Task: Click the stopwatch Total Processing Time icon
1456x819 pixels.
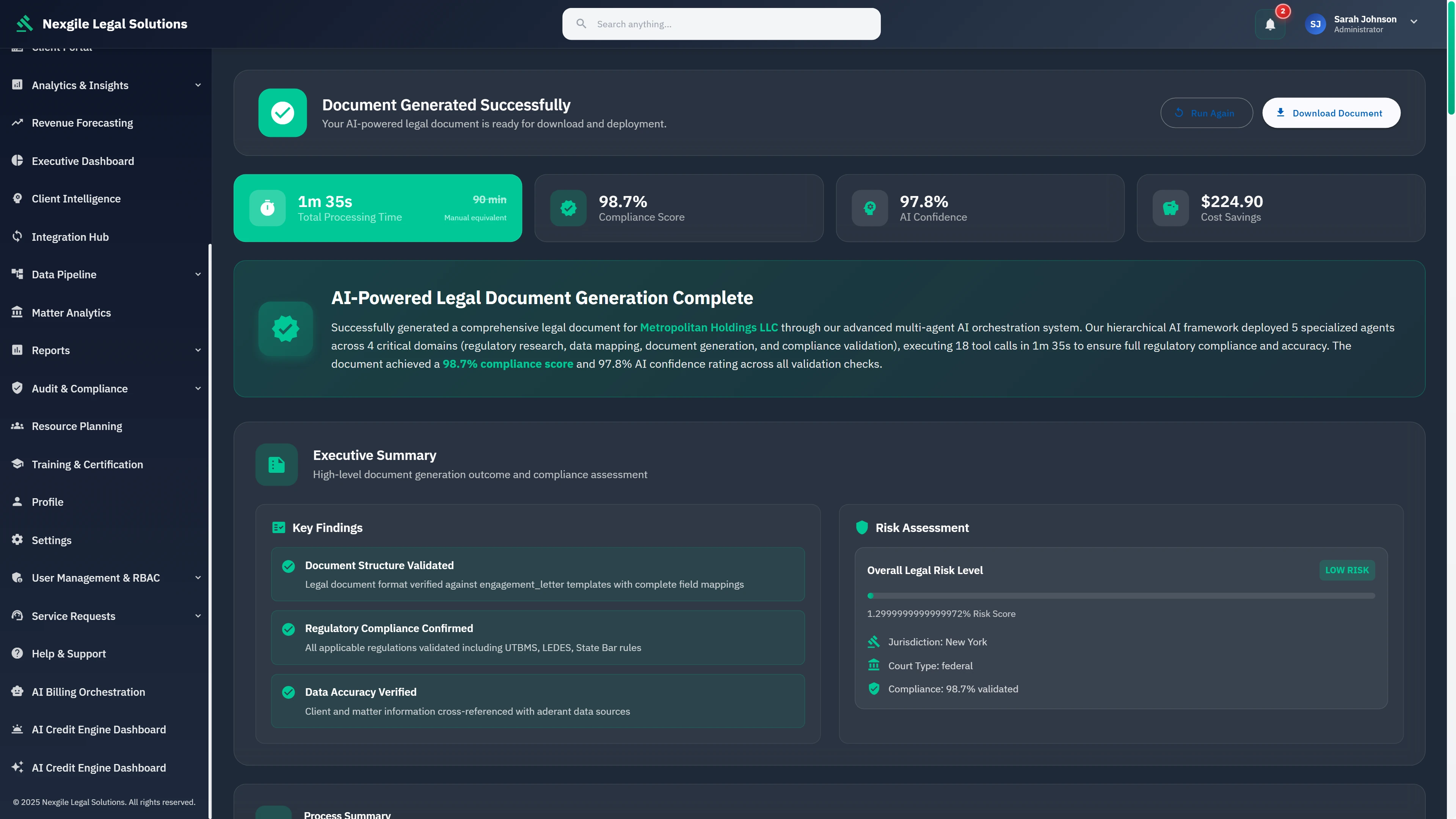Action: tap(268, 208)
